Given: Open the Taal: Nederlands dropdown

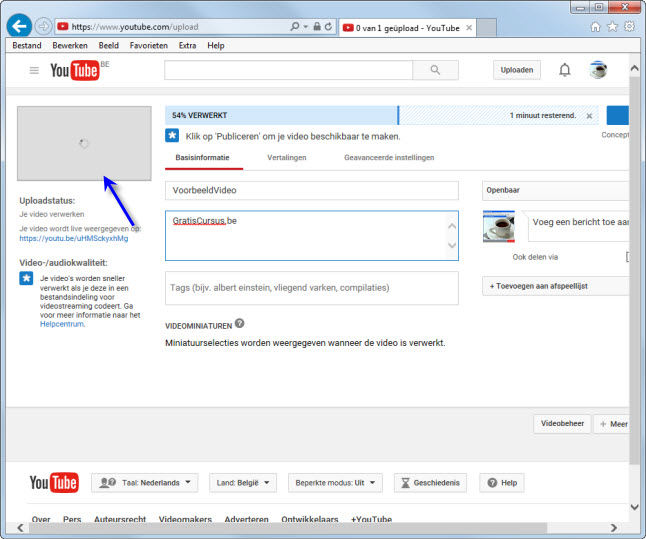Looking at the screenshot, I should click(x=145, y=483).
